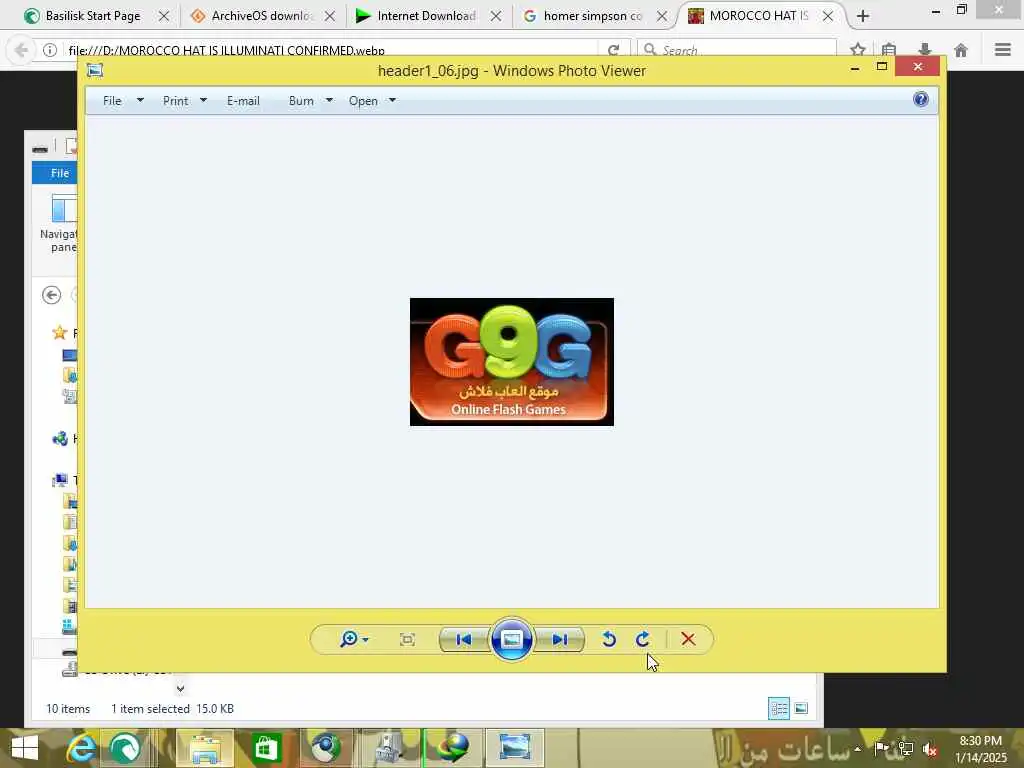This screenshot has height=768, width=1024.
Task: Start the slide show
Action: 511,639
